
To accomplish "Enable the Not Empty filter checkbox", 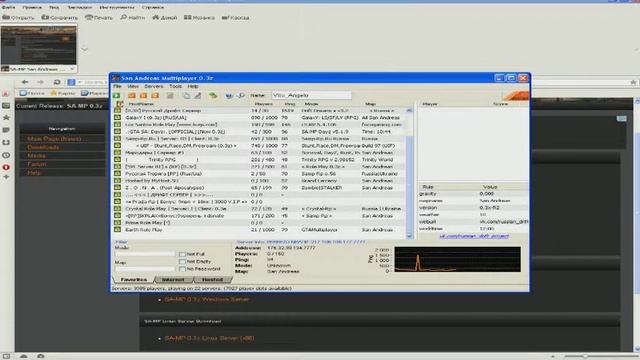I will pos(182,261).
